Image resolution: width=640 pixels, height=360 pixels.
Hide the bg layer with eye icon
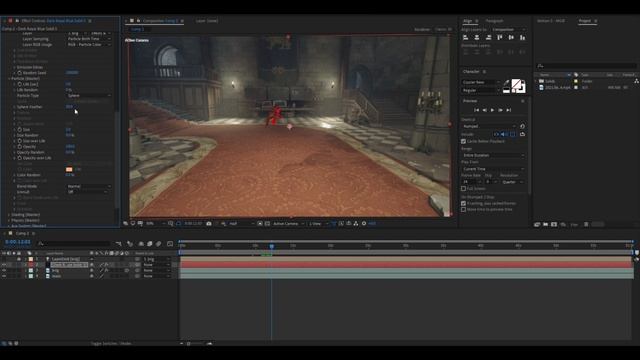[4, 271]
